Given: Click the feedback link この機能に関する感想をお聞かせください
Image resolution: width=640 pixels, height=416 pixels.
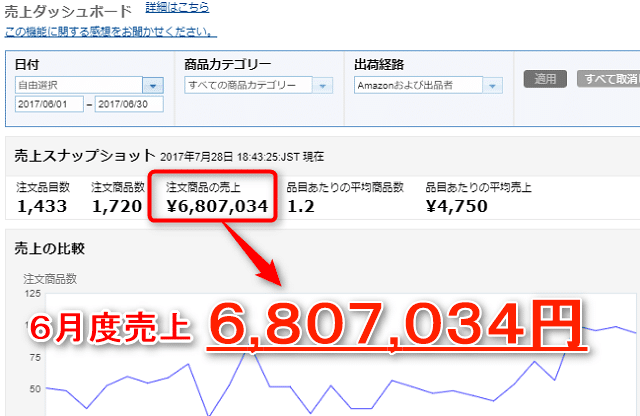Looking at the screenshot, I should tap(109, 31).
